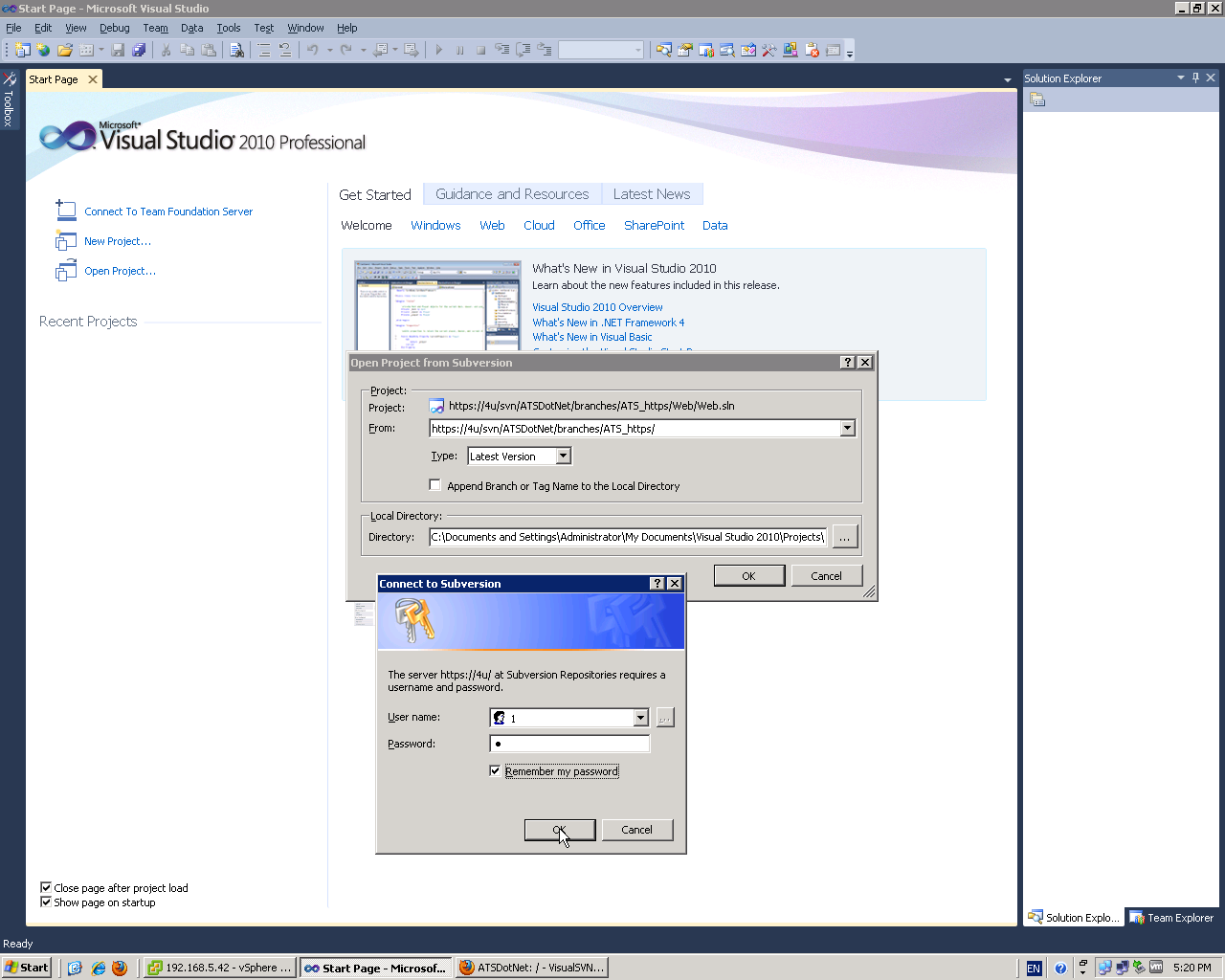Click the New Project icon on Start Page
Screen dimensions: 1225x980
(66, 240)
